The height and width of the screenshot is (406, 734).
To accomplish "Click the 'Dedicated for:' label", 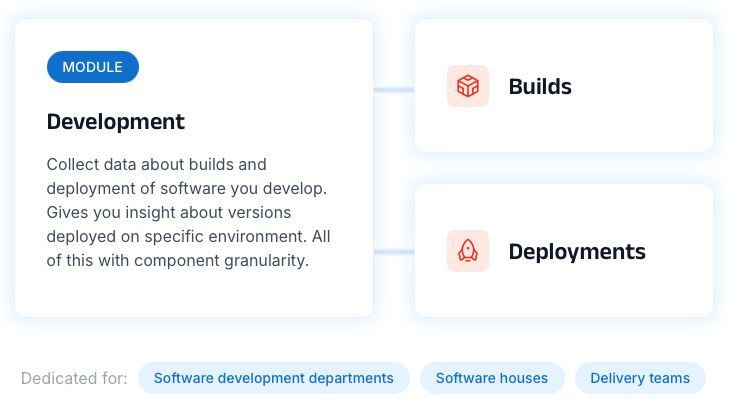I will coord(74,378).
